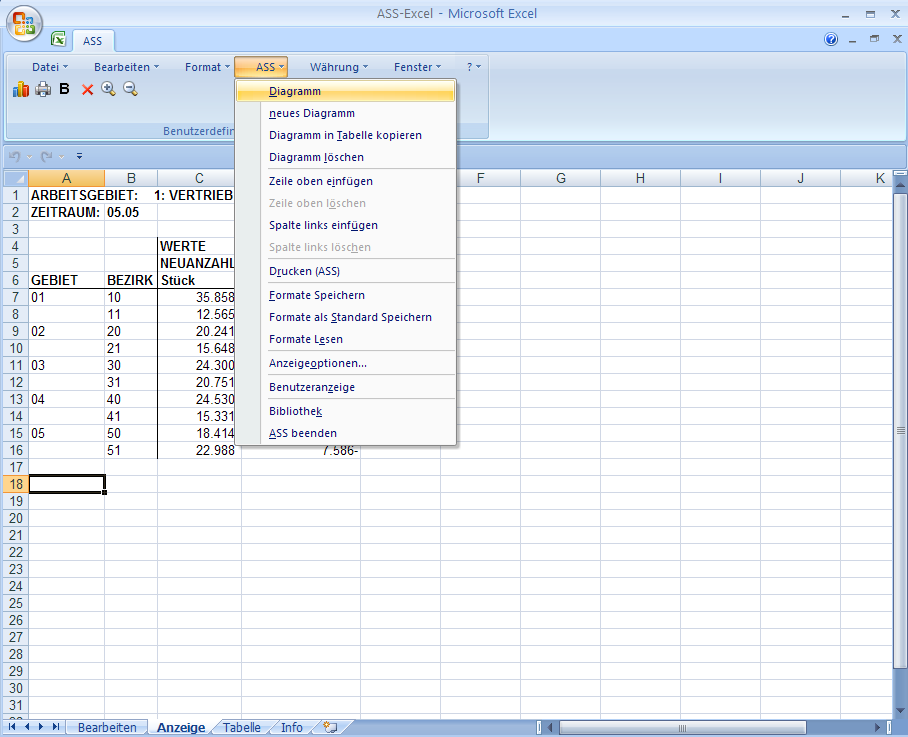Open Excel Help with the question mark icon
The height and width of the screenshot is (737, 908).
(x=831, y=39)
